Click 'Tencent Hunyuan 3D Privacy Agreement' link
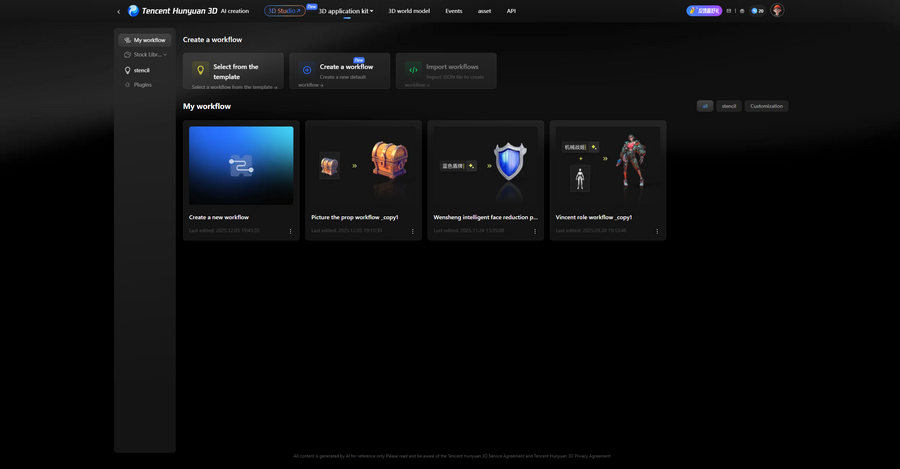900x469 pixels. pyautogui.click(x=572, y=456)
